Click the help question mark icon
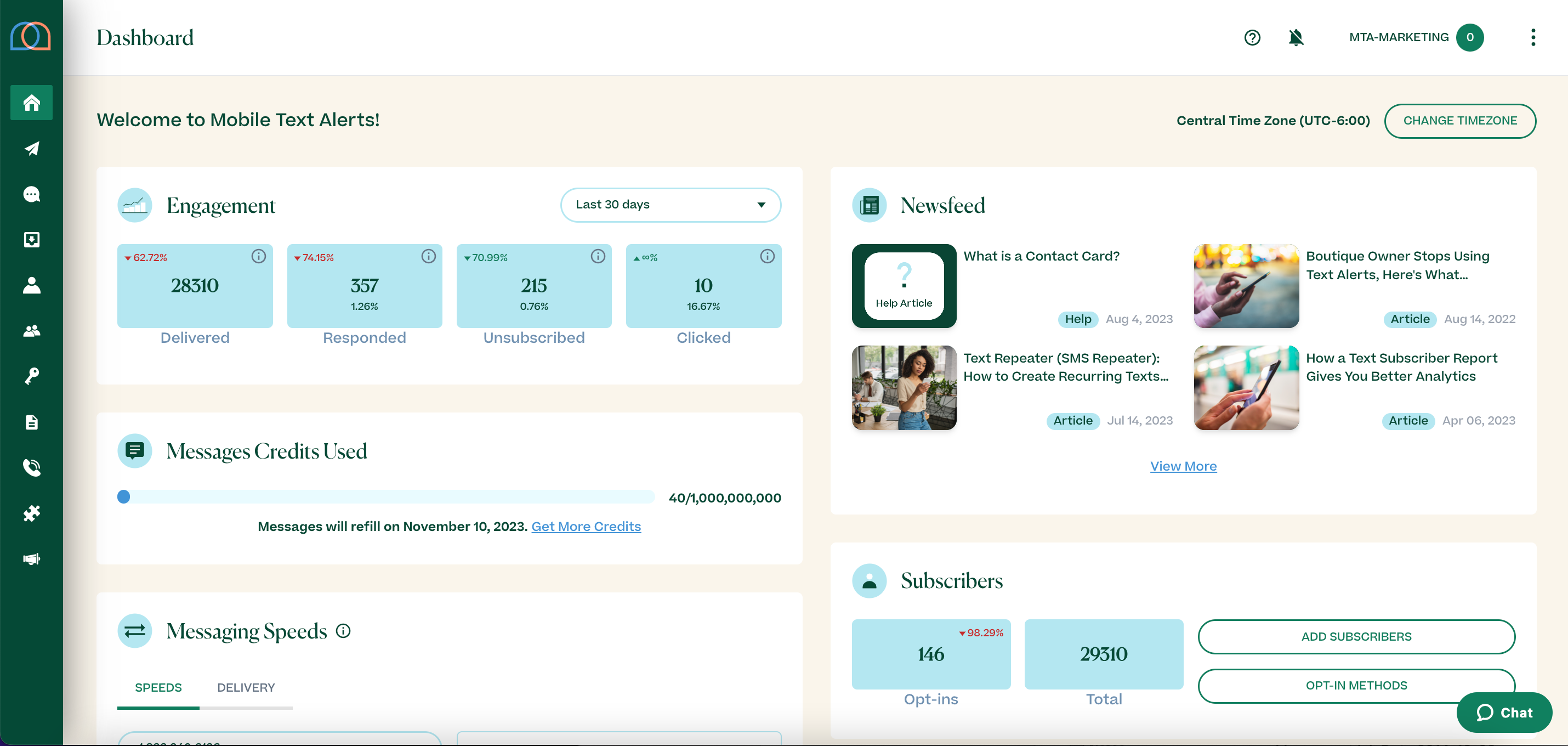 pos(1252,38)
